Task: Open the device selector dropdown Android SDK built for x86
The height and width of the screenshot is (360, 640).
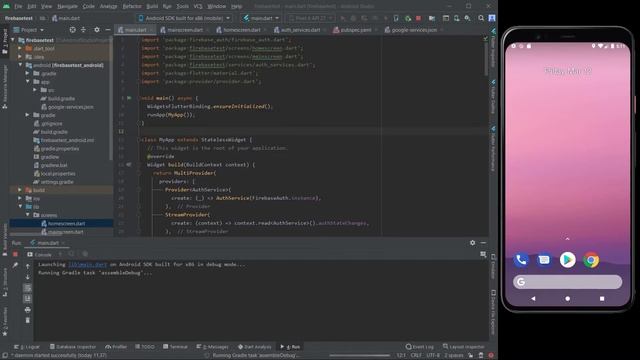Action: (x=184, y=18)
